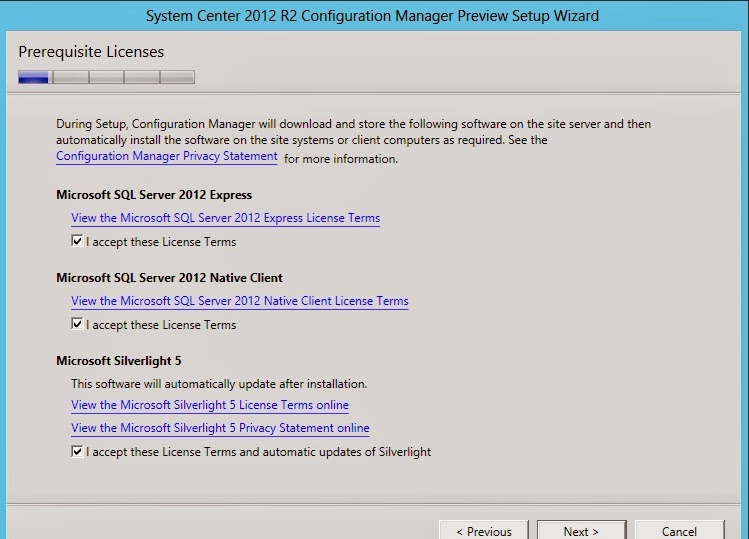Cancel the setup wizard

[x=679, y=531]
